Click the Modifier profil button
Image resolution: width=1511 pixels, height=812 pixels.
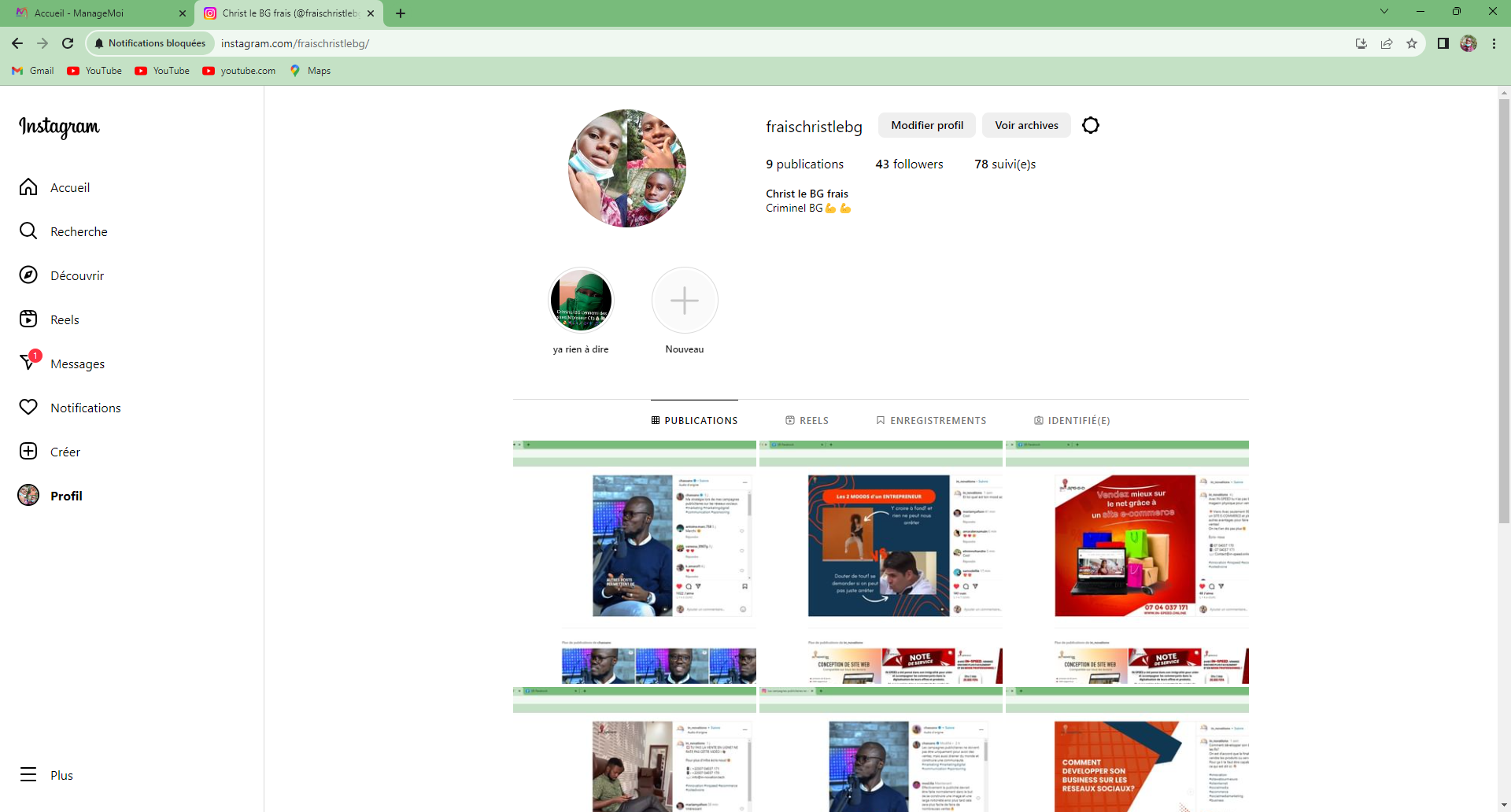coord(926,125)
